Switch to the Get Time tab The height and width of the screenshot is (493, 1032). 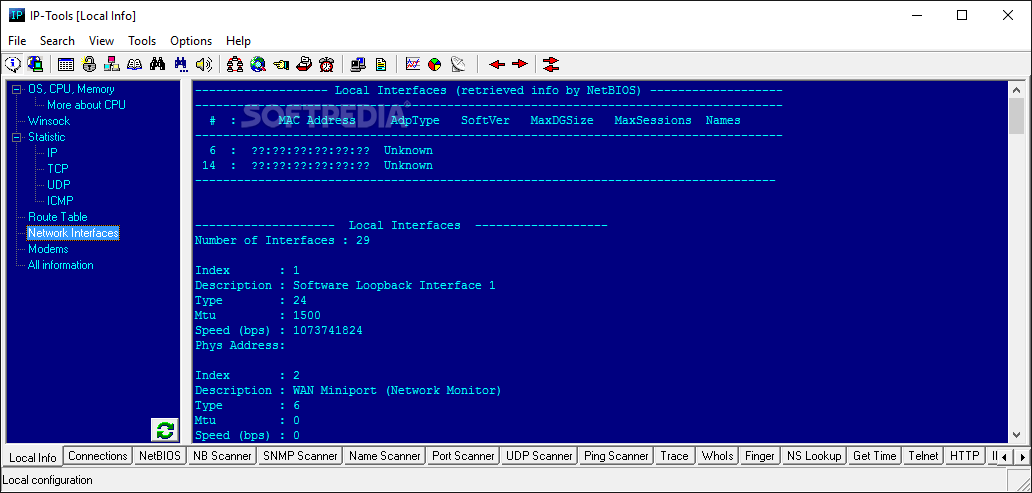tap(875, 455)
